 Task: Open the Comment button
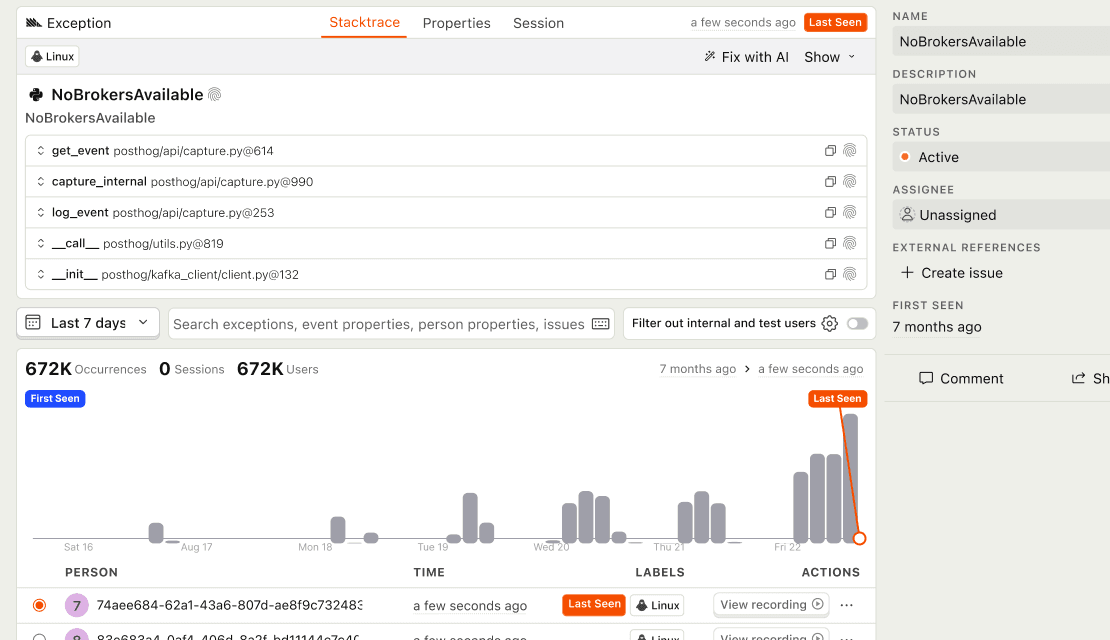click(961, 379)
